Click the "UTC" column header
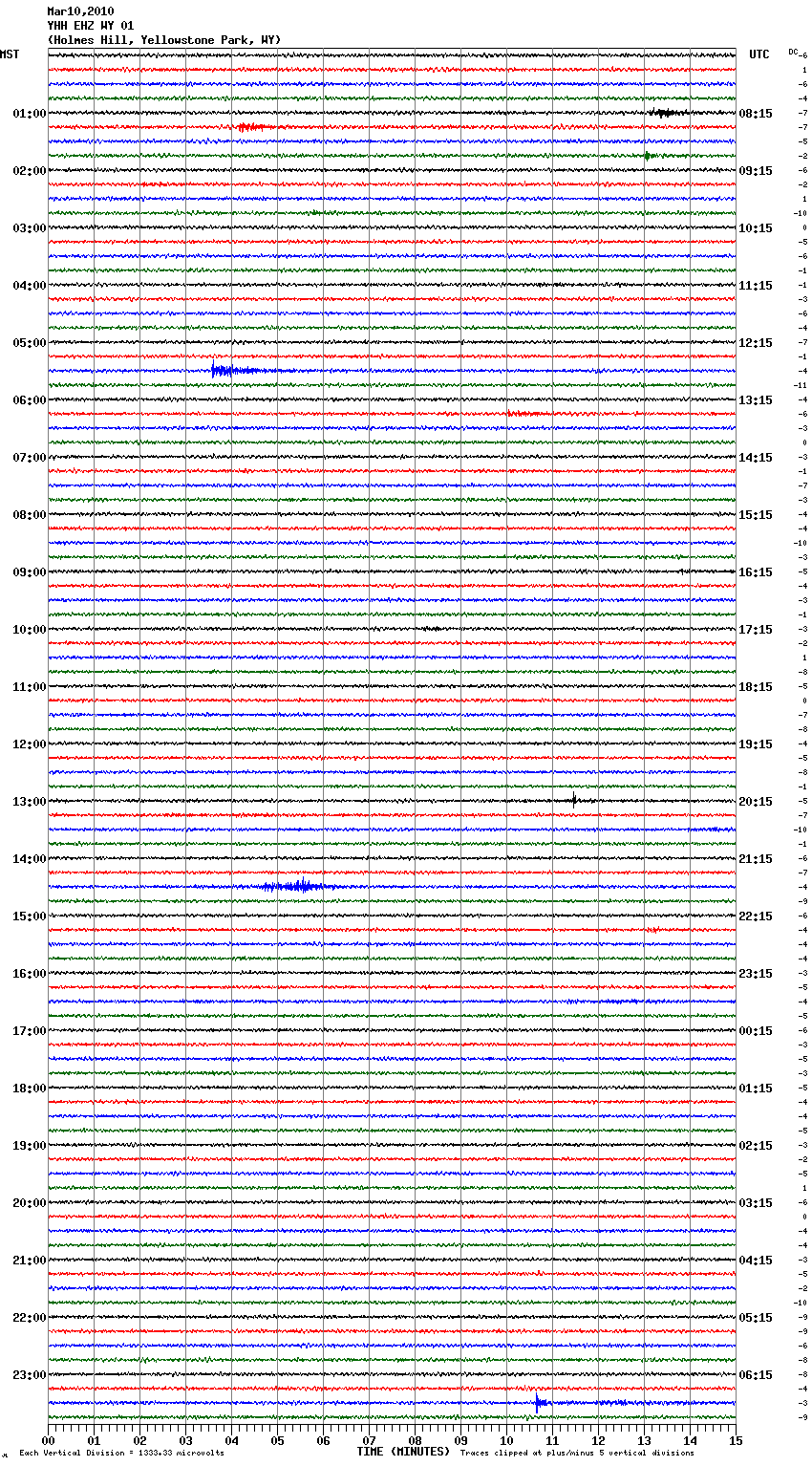Screen dimensions: 812x1466 tap(759, 54)
